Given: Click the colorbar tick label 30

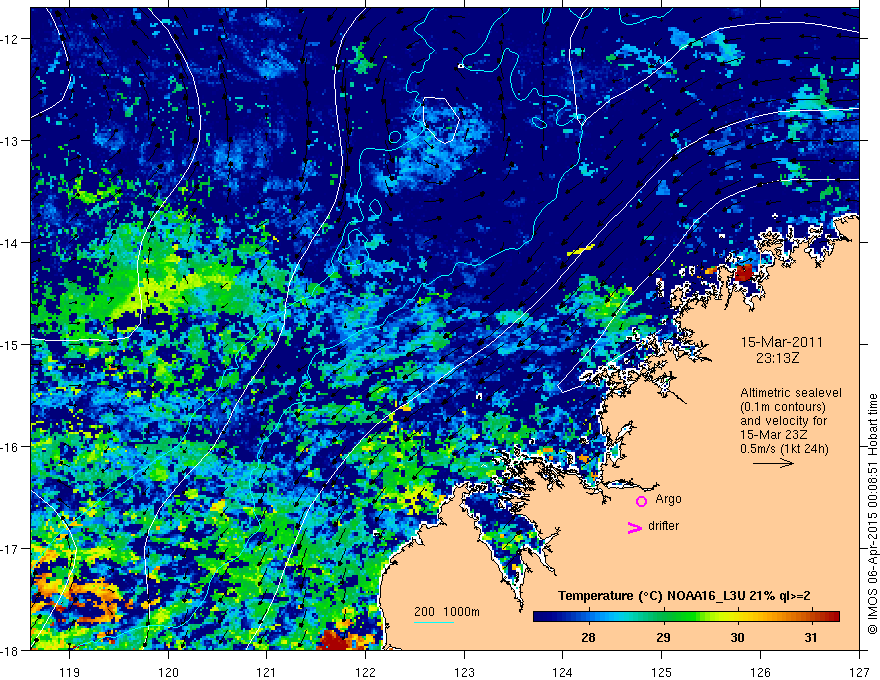Looking at the screenshot, I should tap(737, 637).
